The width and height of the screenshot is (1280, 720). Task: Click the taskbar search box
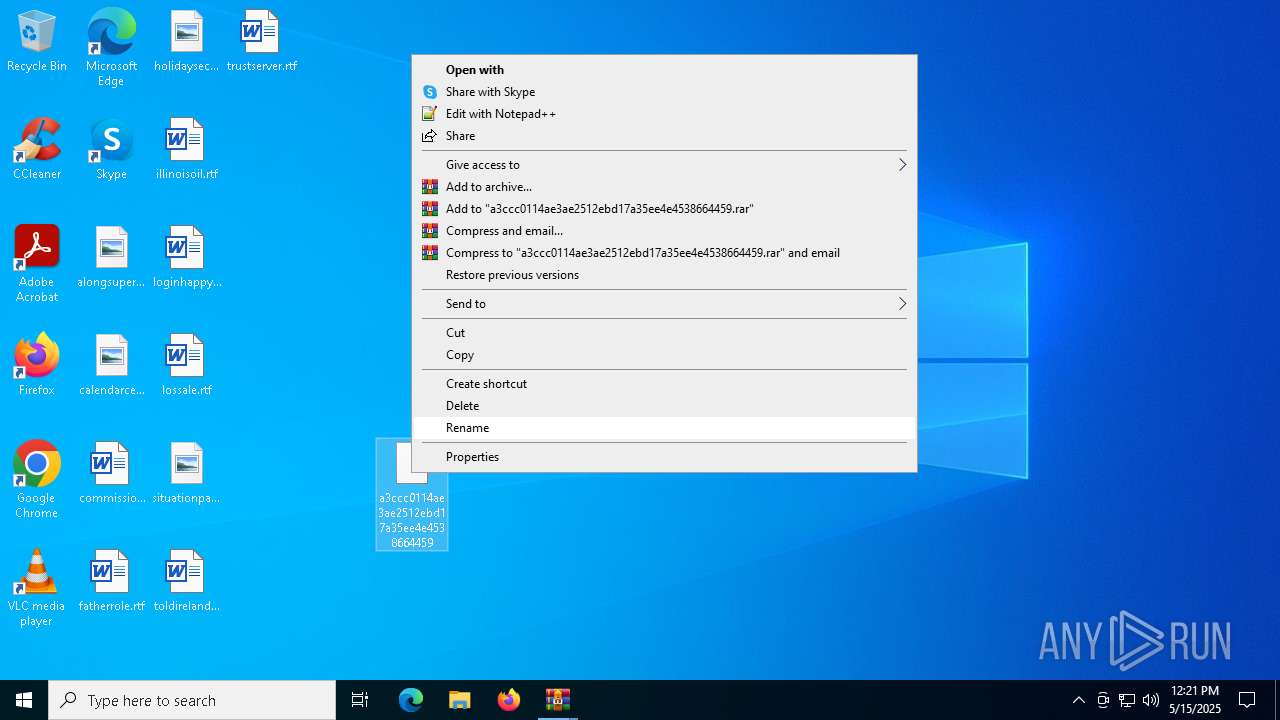point(192,700)
